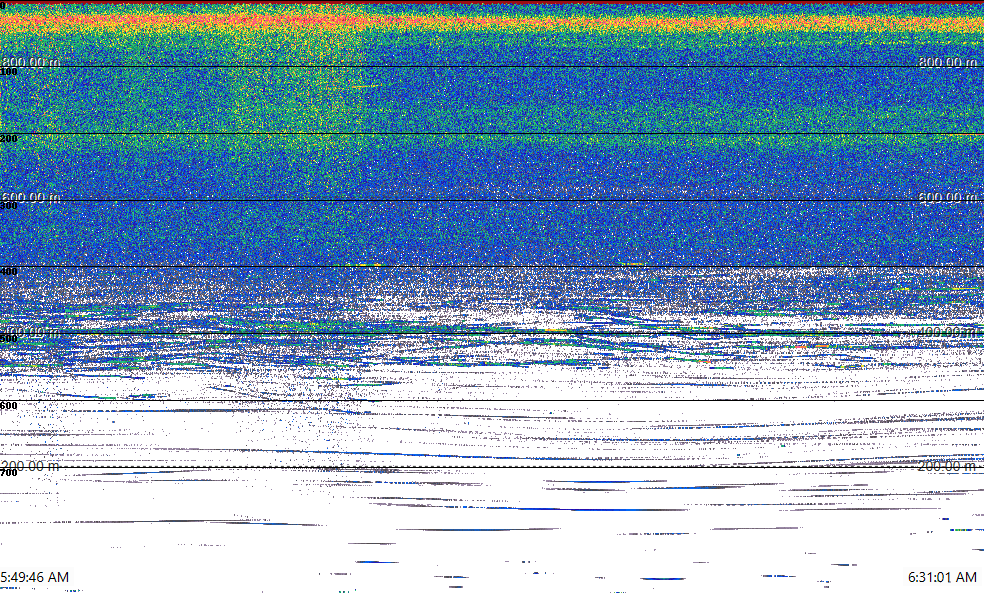Click the left-edge 600.00 m range label
The width and height of the screenshot is (984, 594).
point(31,197)
